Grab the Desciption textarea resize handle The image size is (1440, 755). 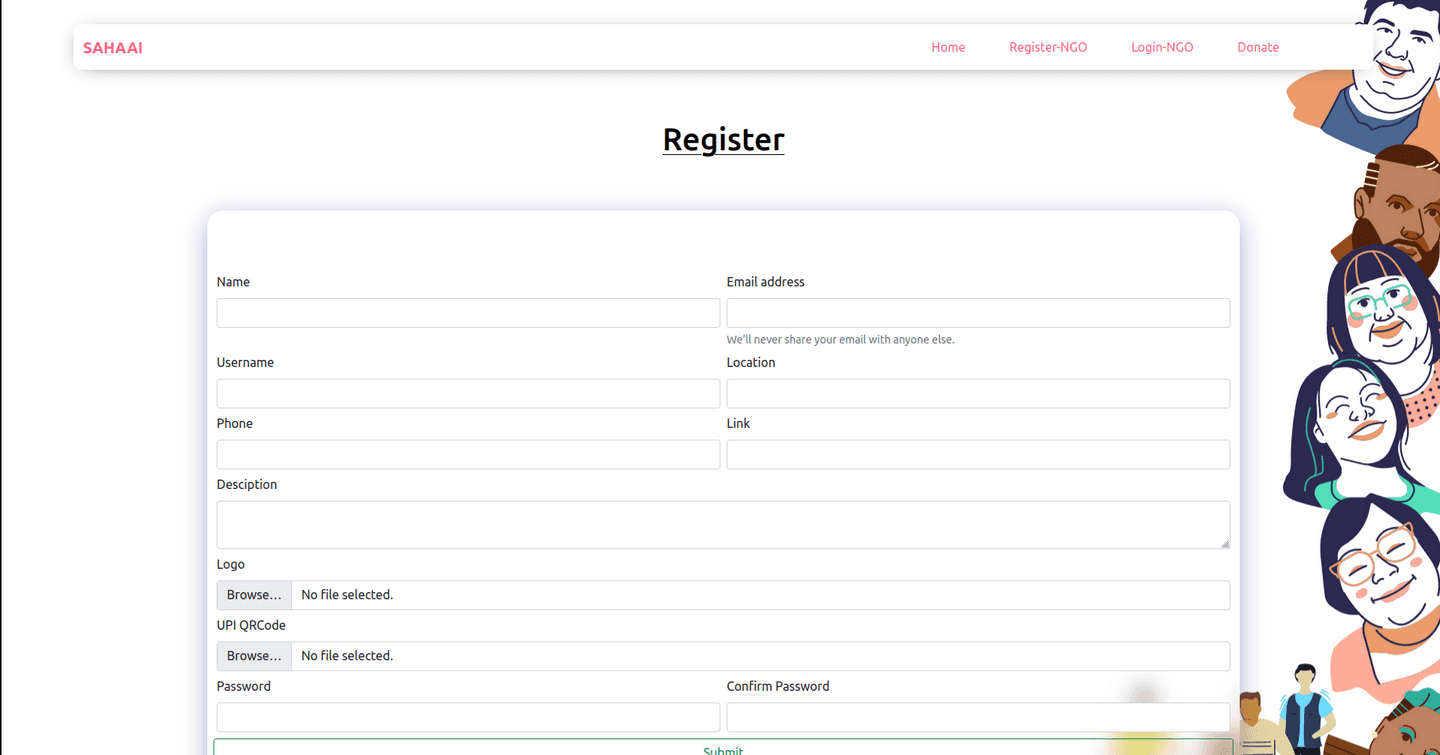(x=1224, y=543)
